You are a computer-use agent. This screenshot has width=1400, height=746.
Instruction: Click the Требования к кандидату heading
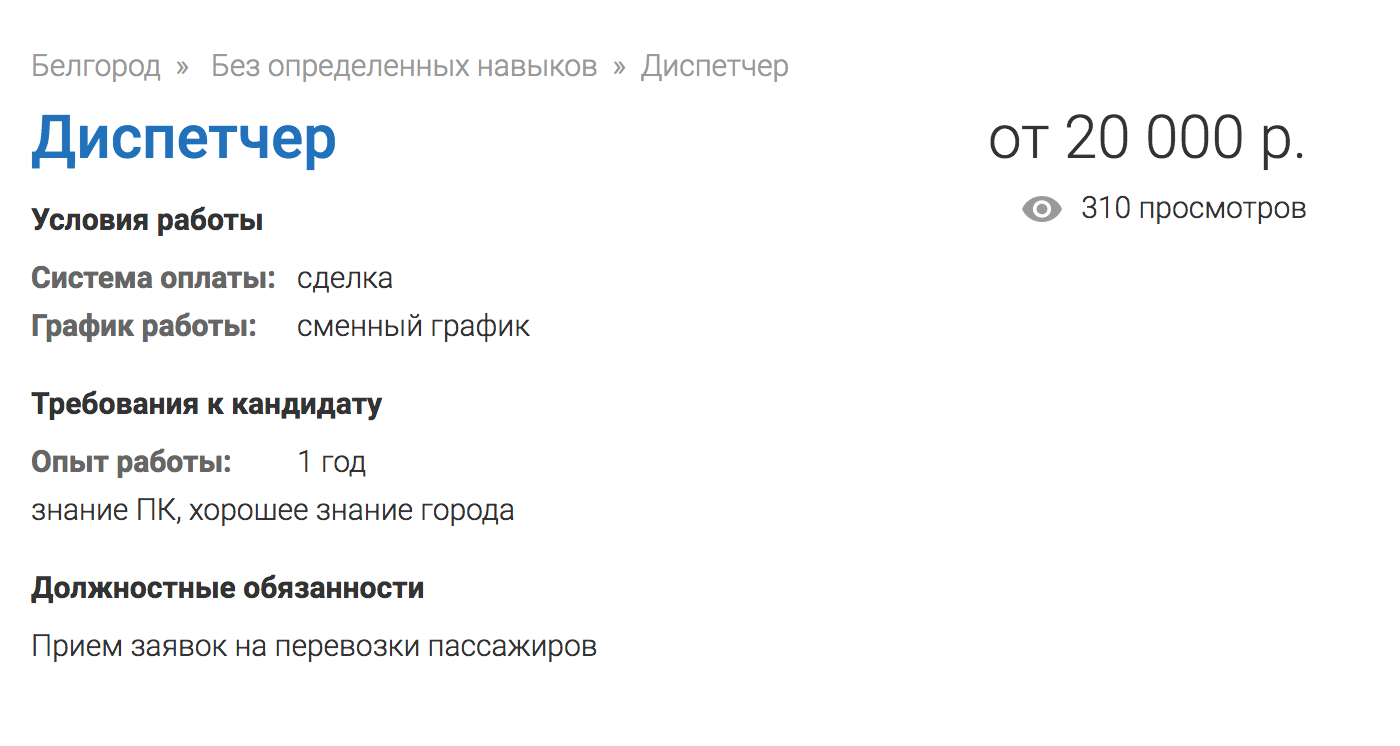(206, 404)
